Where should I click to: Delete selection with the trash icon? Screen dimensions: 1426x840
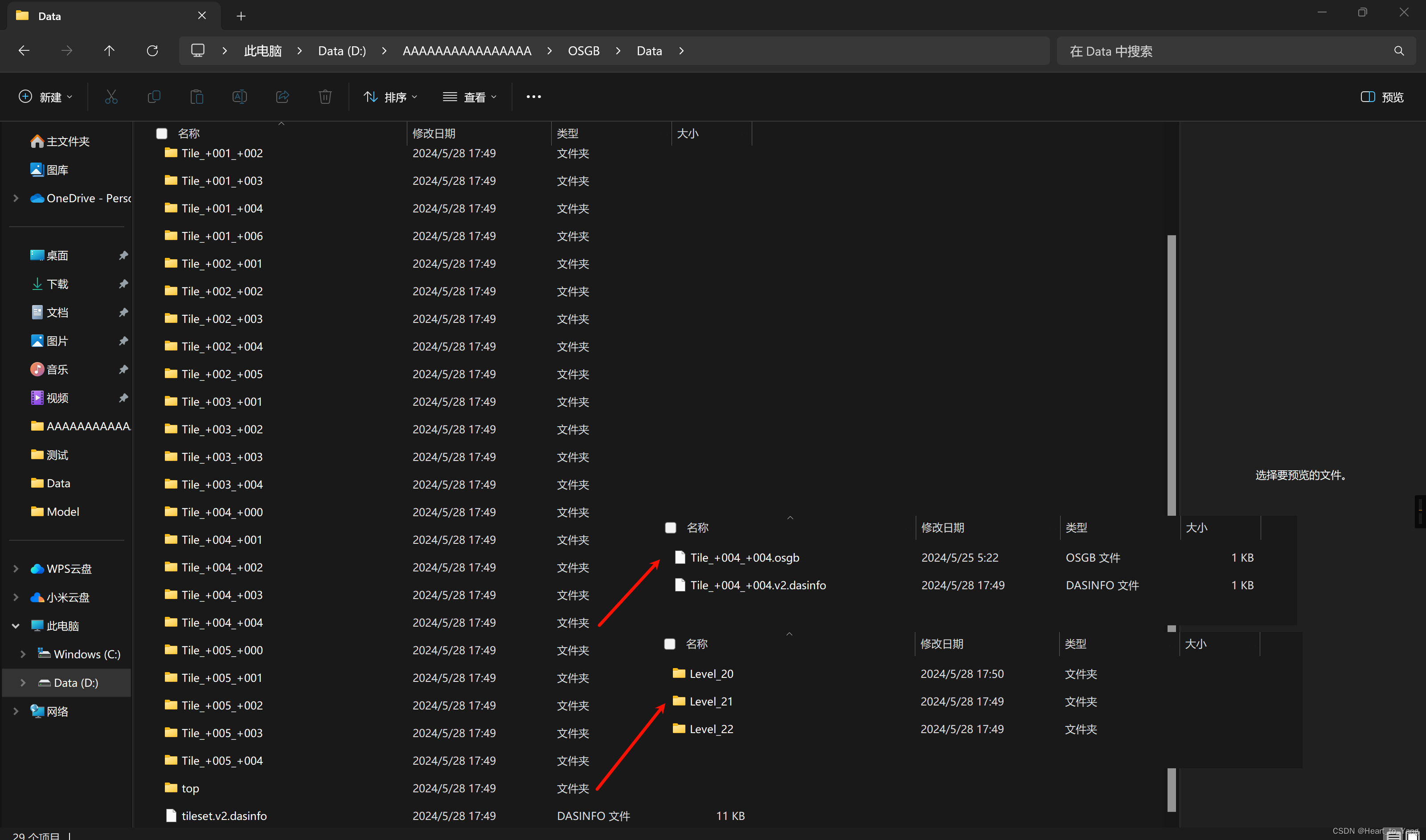point(324,96)
